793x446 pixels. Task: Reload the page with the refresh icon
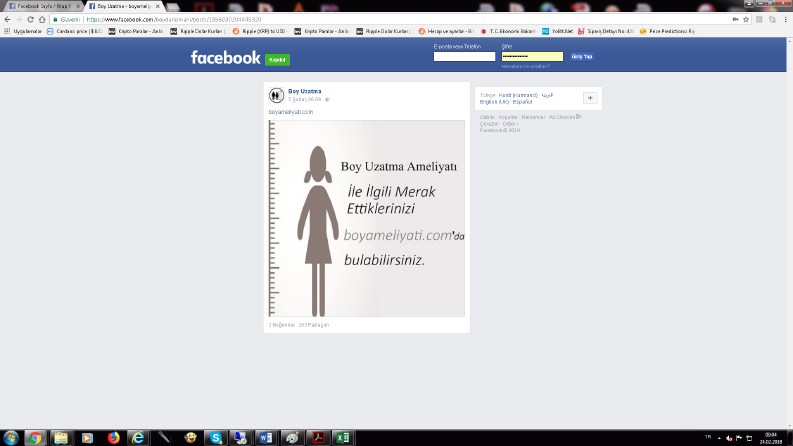click(30, 20)
